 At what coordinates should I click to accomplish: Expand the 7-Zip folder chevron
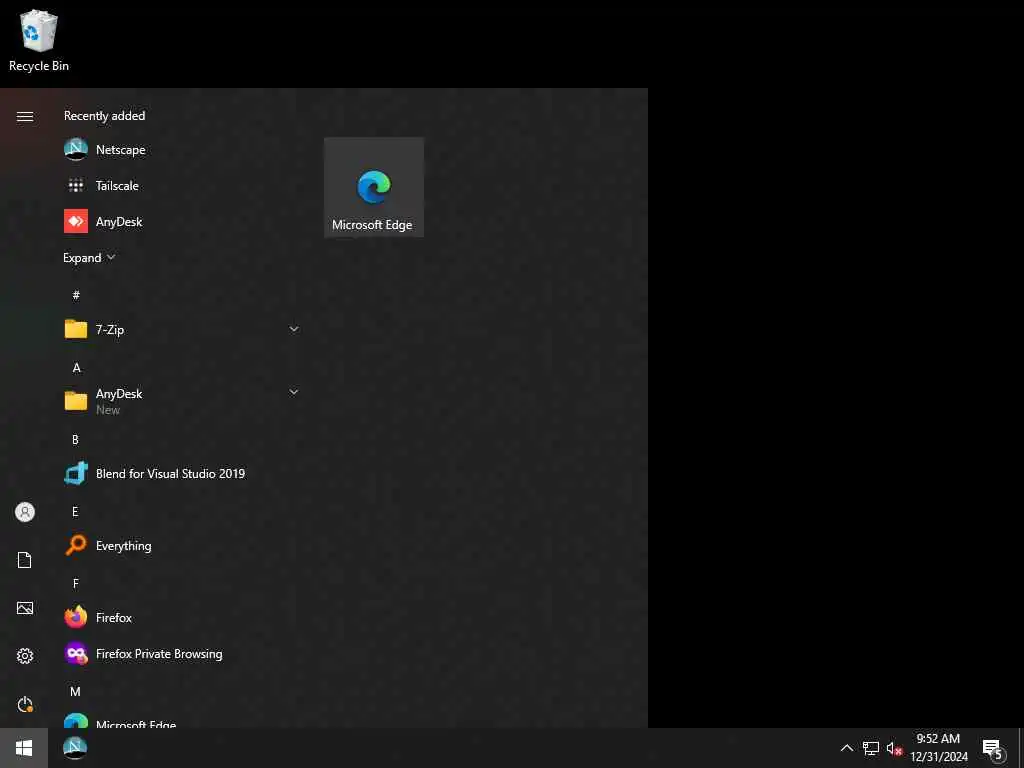(294, 329)
